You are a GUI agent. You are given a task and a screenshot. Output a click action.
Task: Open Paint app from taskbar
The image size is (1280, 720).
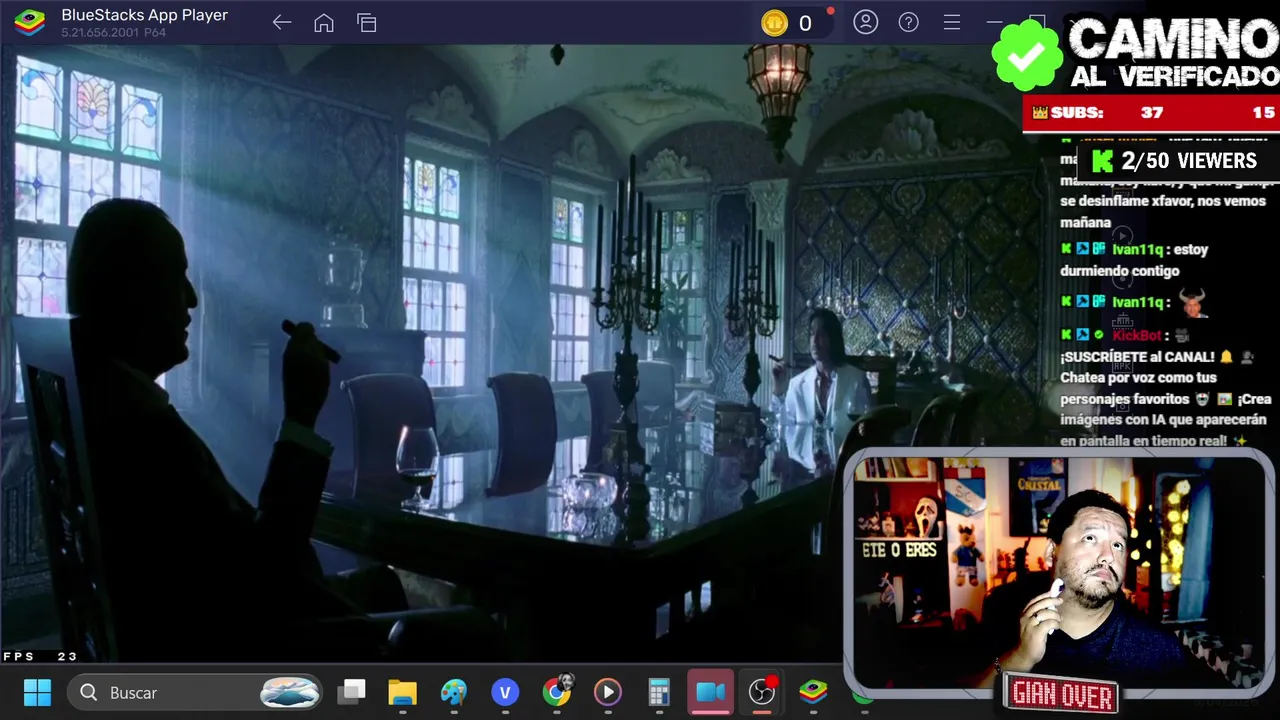tap(453, 692)
